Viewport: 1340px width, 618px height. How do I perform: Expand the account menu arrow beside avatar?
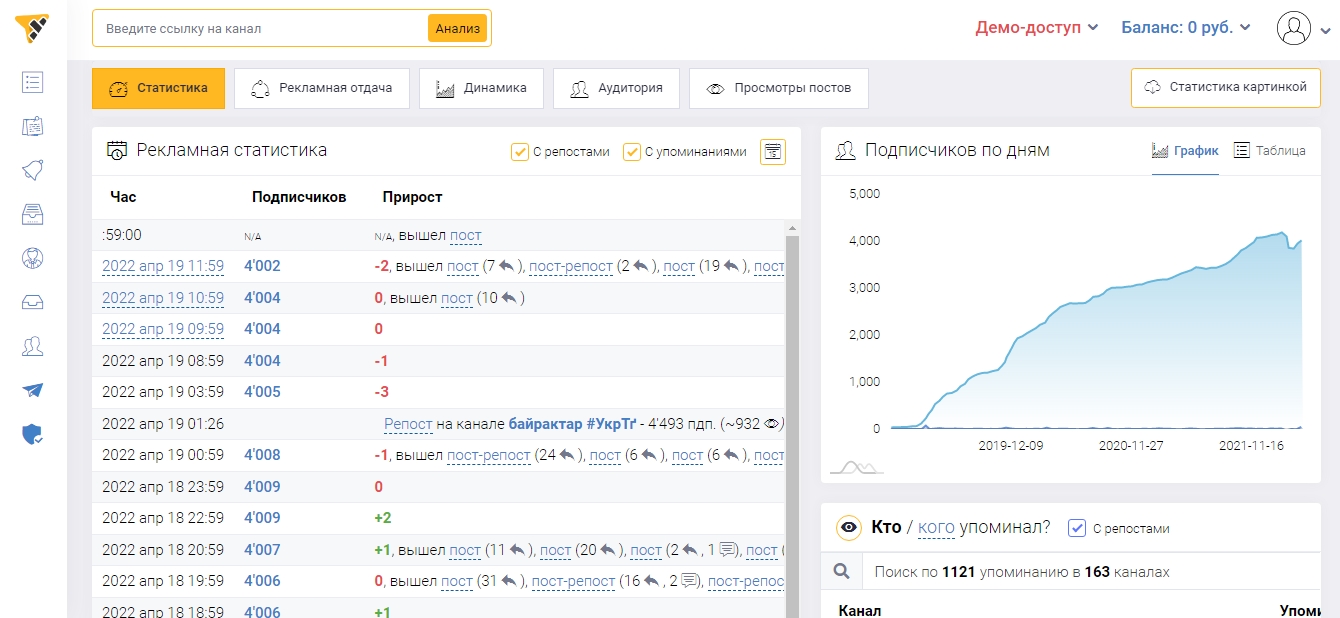(x=1326, y=29)
